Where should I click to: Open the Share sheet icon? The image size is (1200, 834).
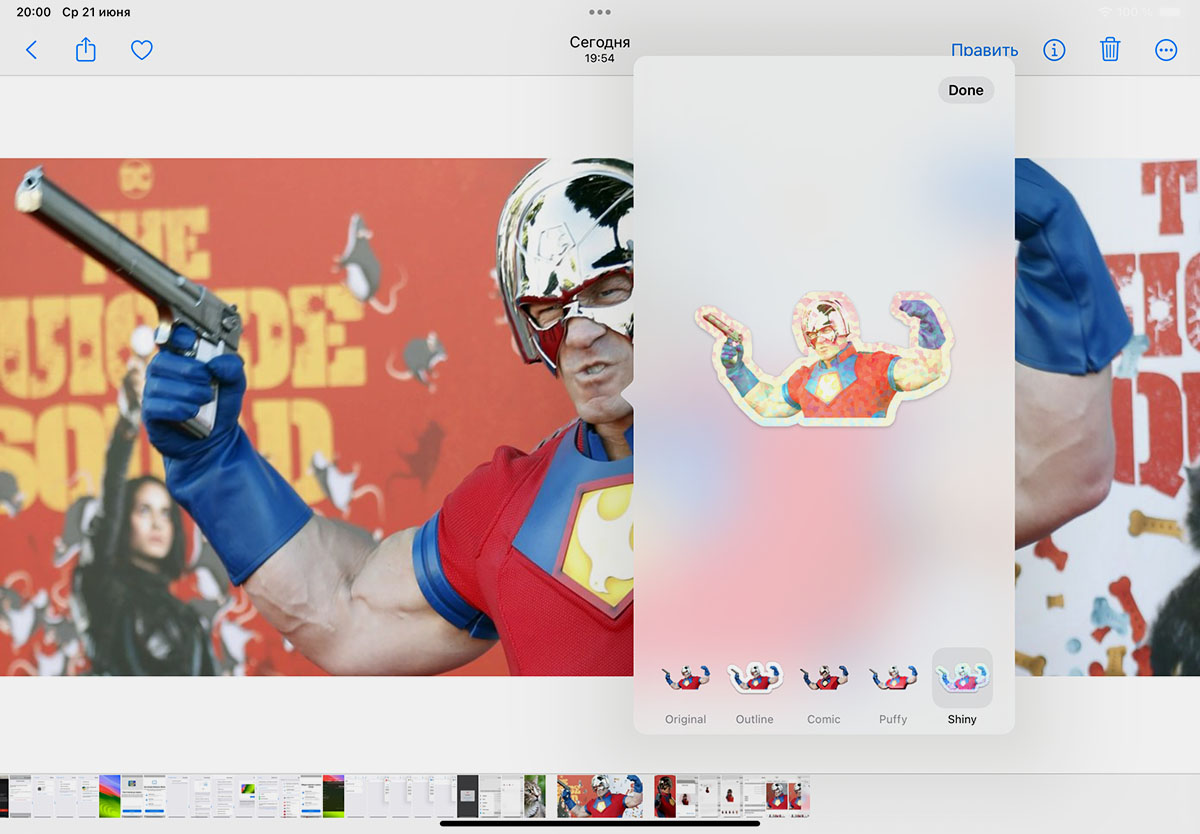pos(86,50)
